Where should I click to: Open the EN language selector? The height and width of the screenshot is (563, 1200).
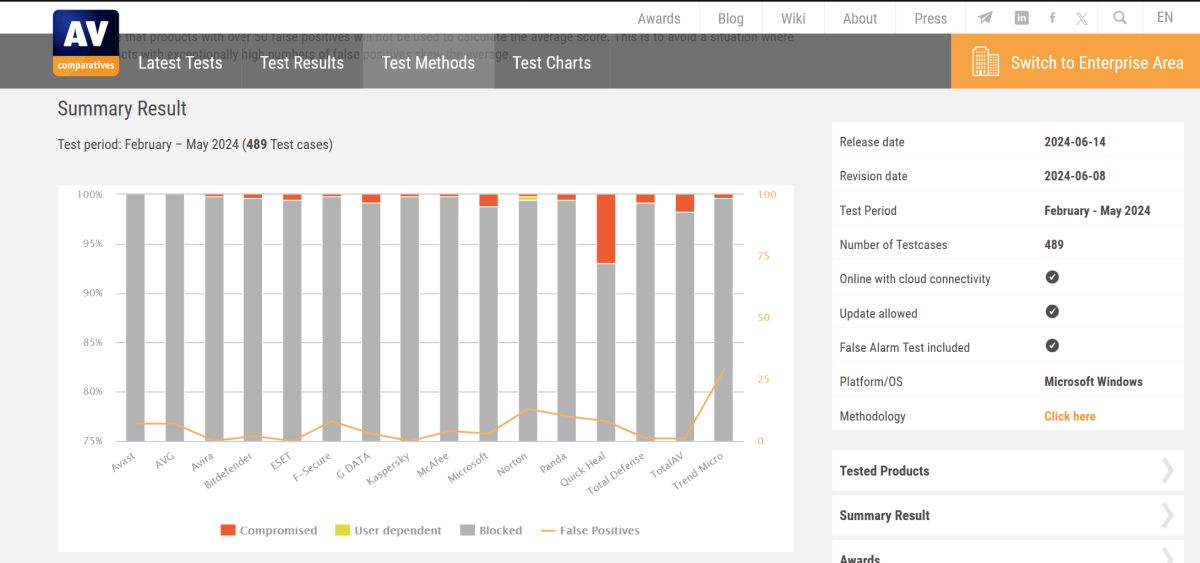click(1165, 18)
